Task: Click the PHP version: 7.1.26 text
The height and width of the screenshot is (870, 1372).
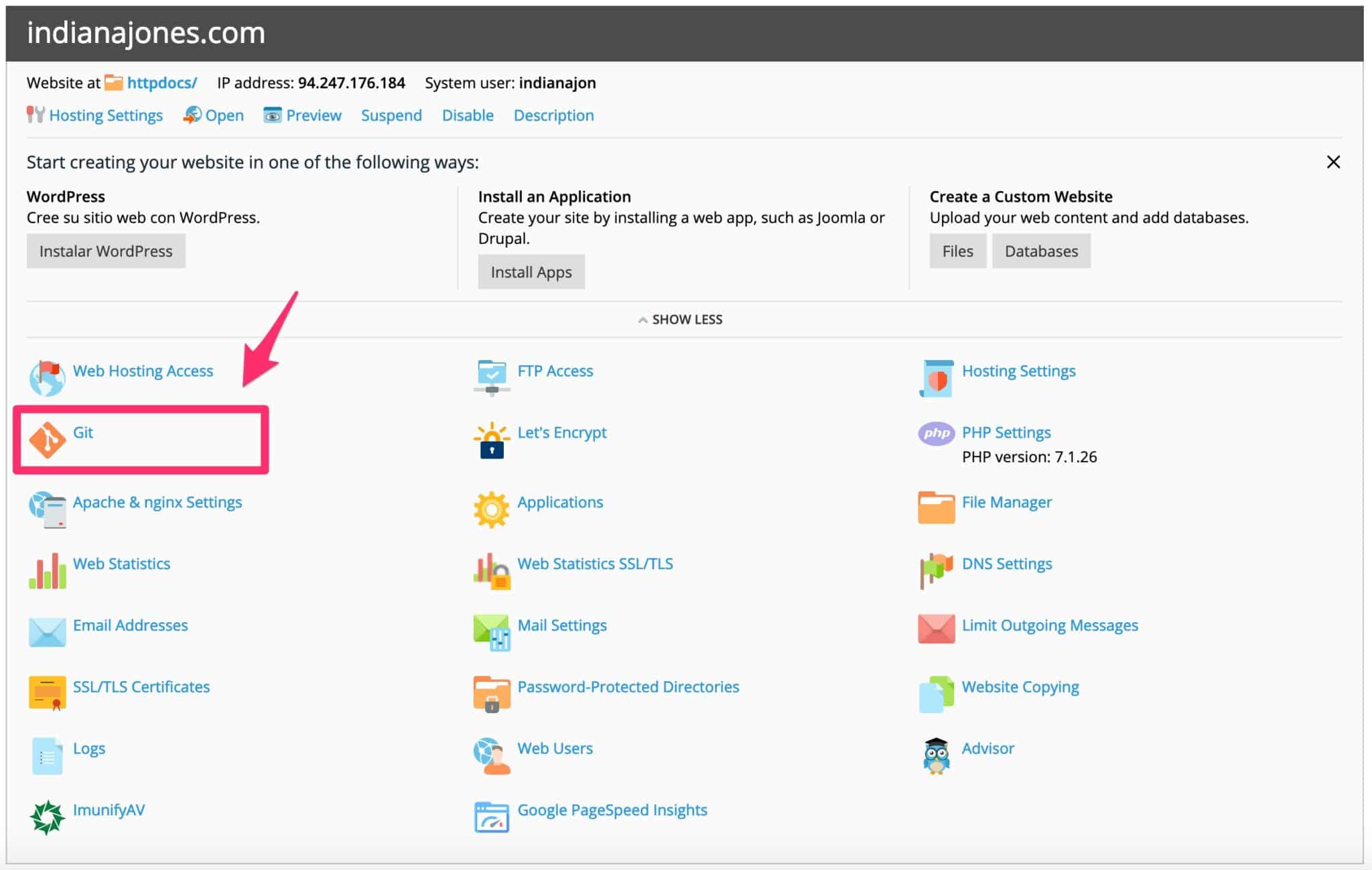Action: (x=1029, y=457)
